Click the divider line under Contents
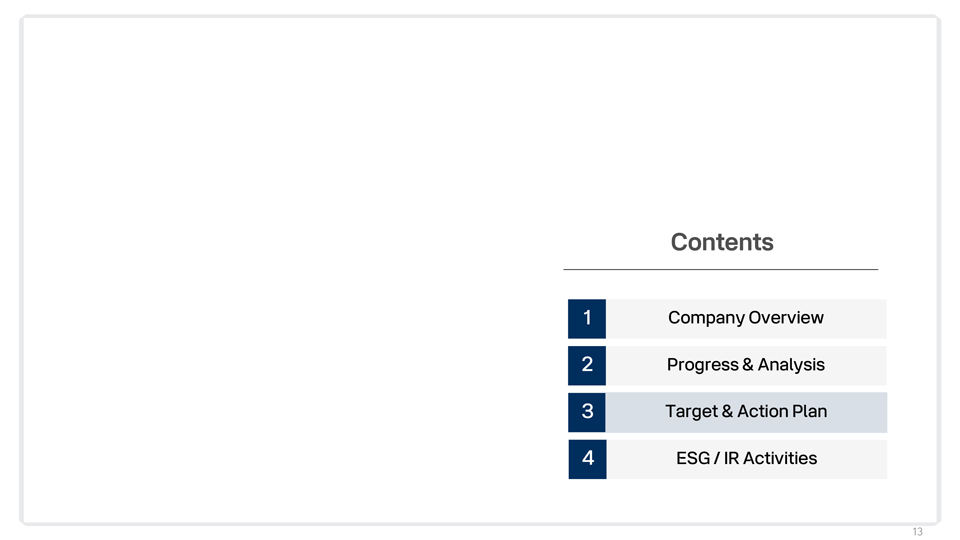The width and height of the screenshot is (960, 540). [720, 269]
